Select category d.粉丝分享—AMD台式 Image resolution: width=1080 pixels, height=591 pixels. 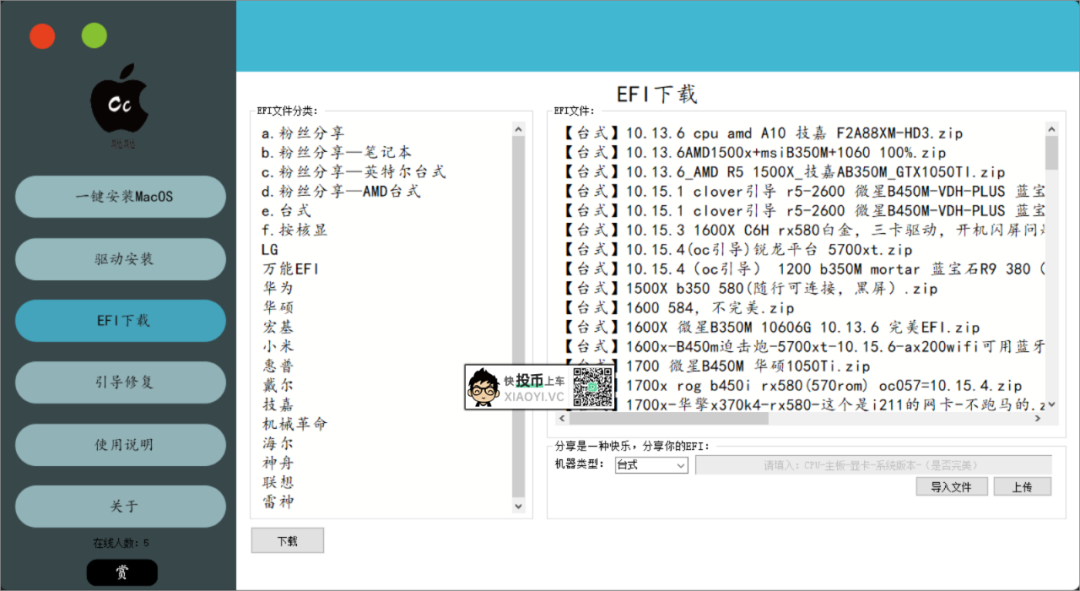click(341, 191)
